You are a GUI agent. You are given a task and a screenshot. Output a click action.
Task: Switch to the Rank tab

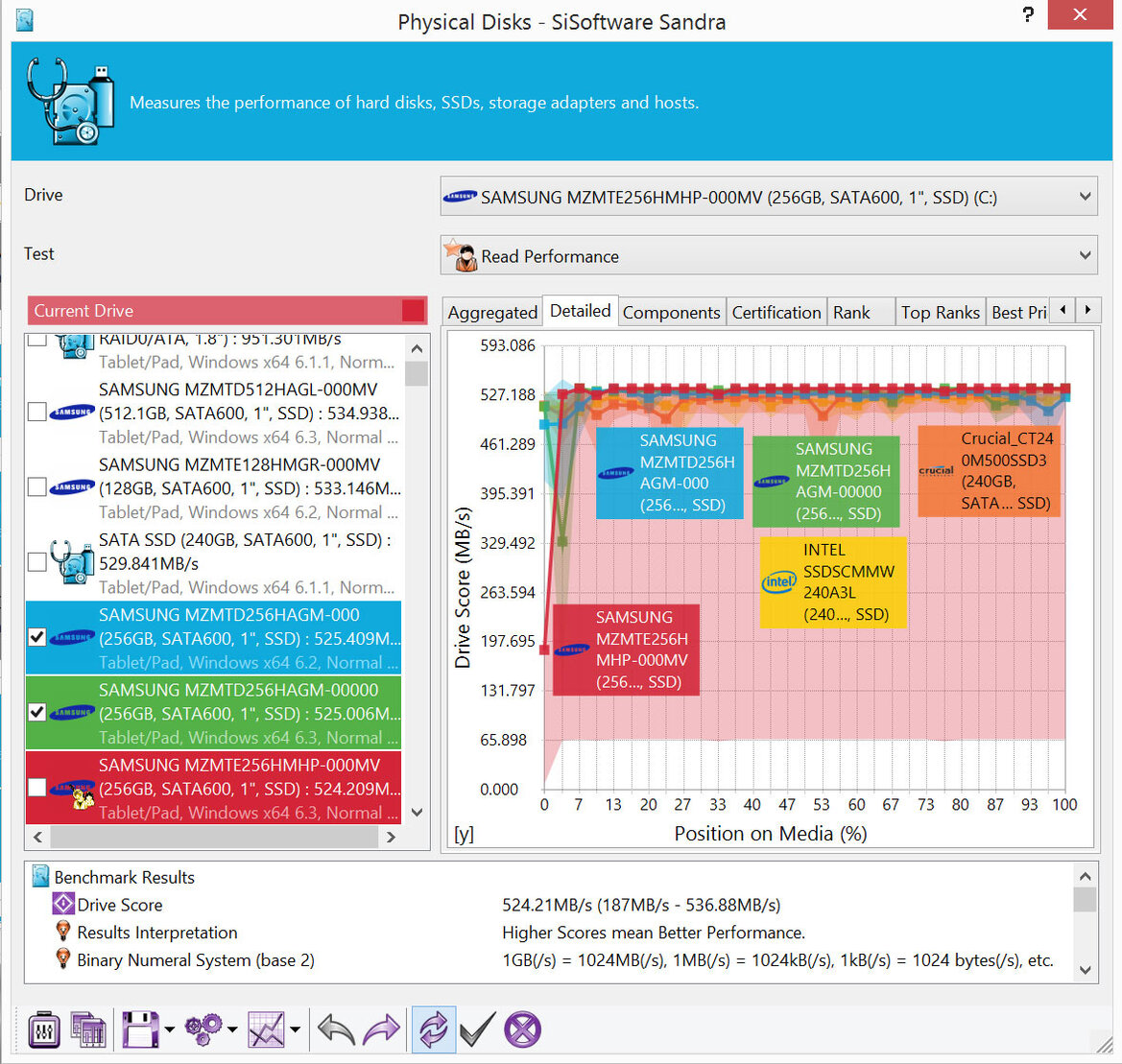pos(861,313)
